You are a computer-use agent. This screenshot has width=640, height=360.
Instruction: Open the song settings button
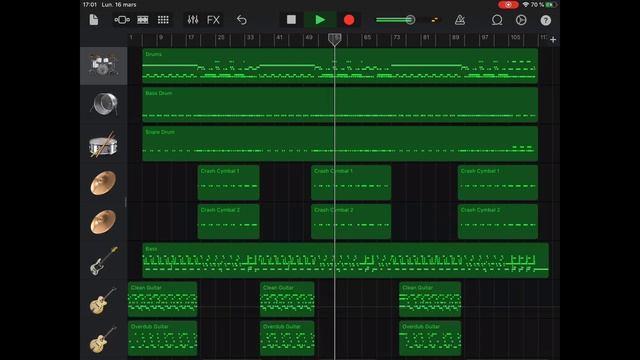coord(521,20)
